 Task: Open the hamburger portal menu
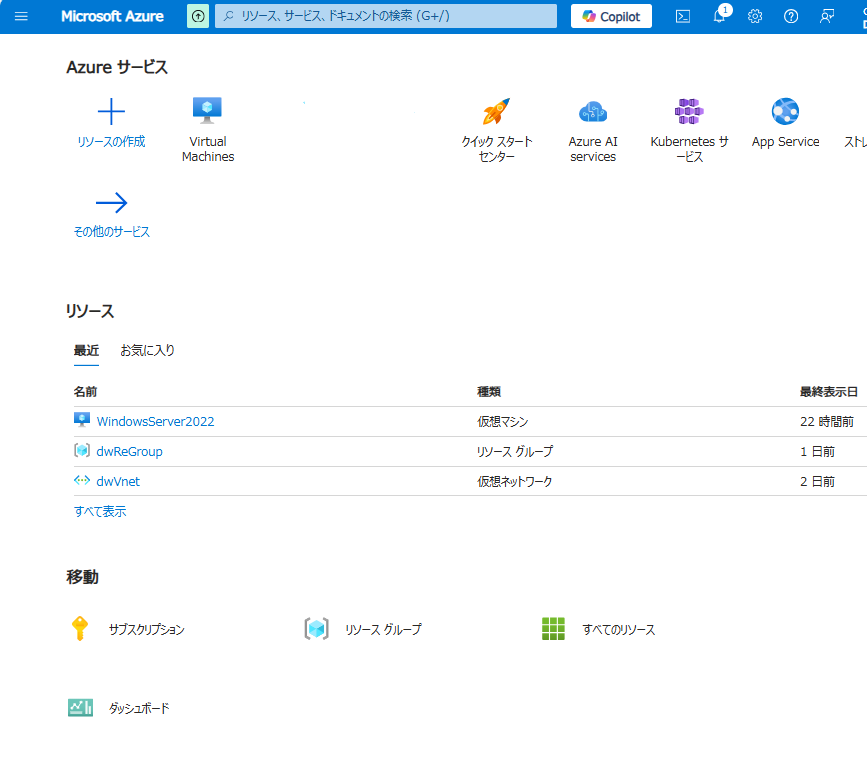(x=21, y=17)
